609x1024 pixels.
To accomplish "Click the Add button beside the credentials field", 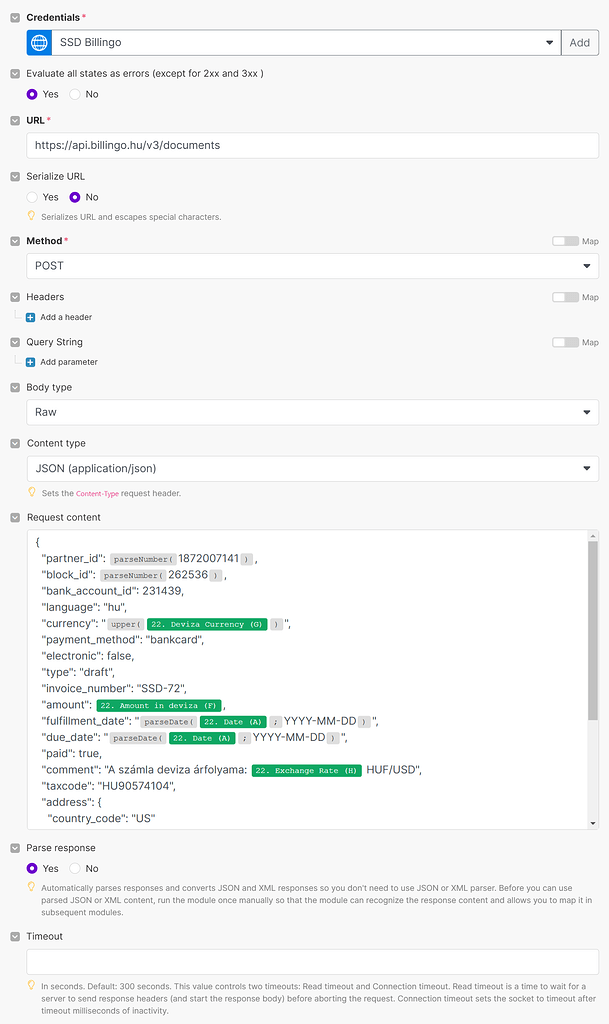I will pos(580,42).
